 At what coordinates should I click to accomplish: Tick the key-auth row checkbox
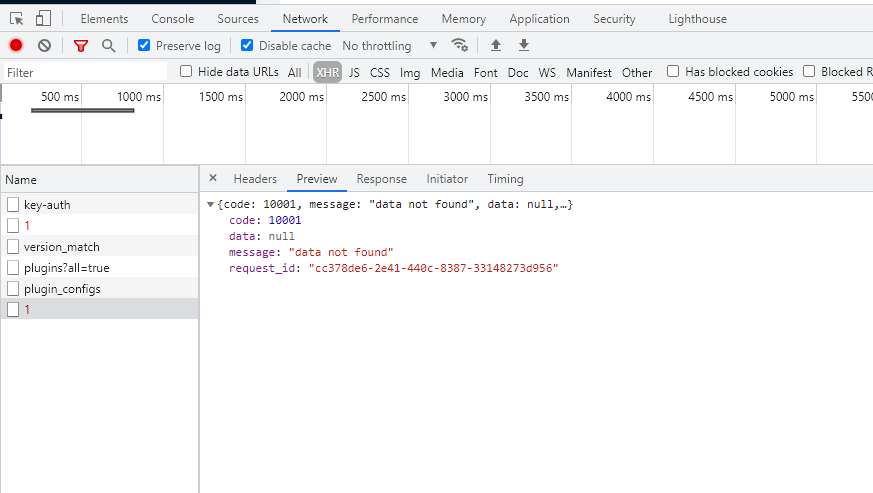(x=13, y=204)
